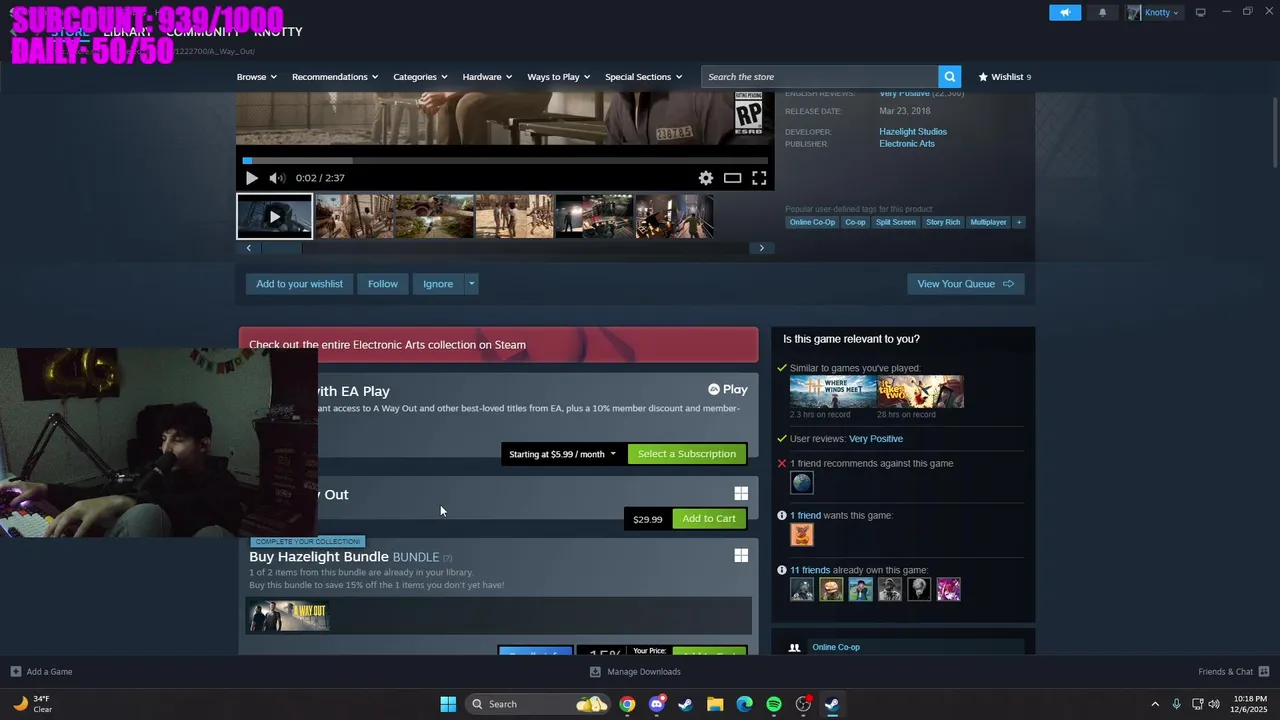Play the trailer video
The width and height of the screenshot is (1280, 720).
click(x=251, y=178)
